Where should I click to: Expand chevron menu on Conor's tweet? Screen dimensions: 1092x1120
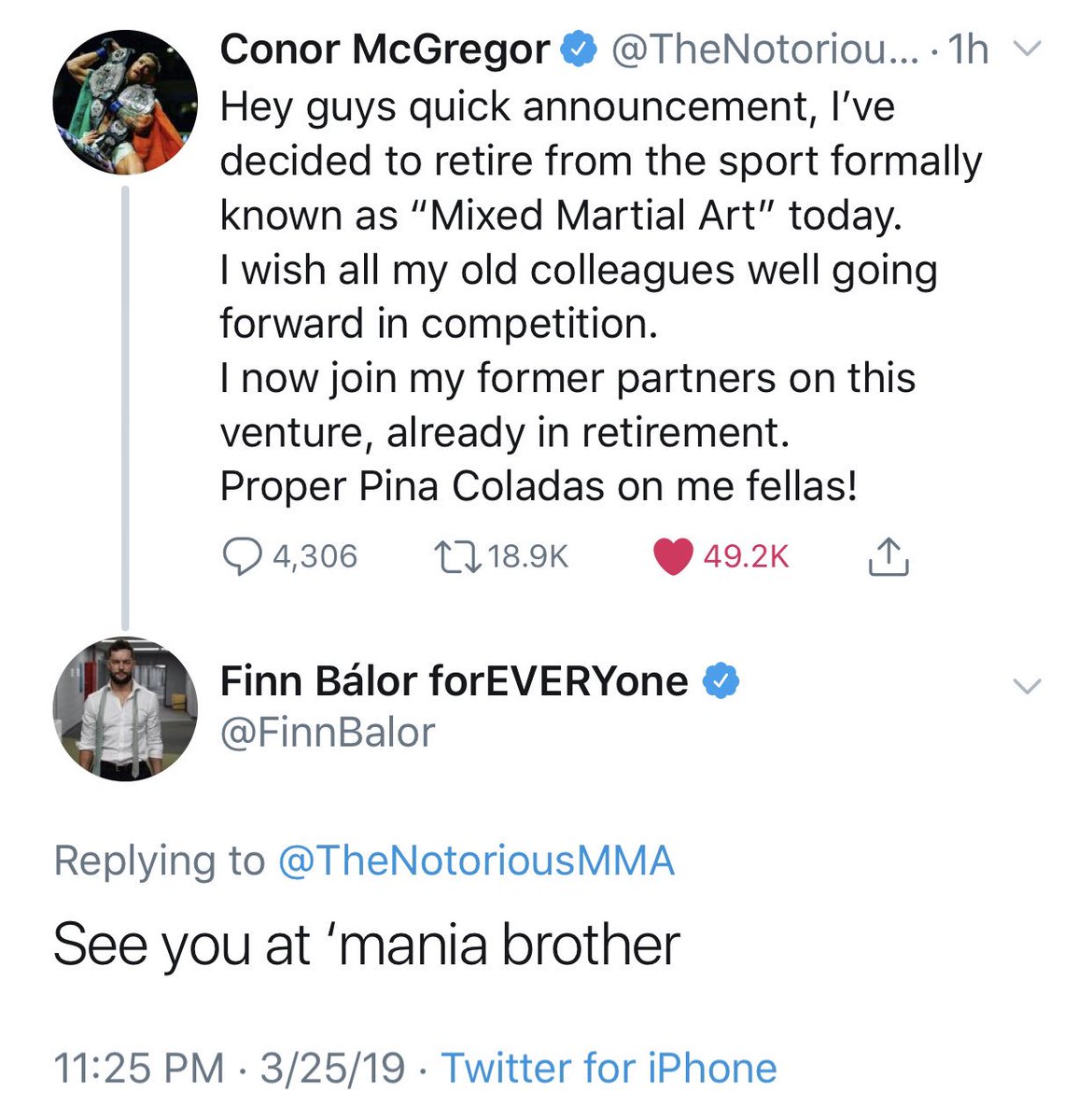coord(1027,49)
